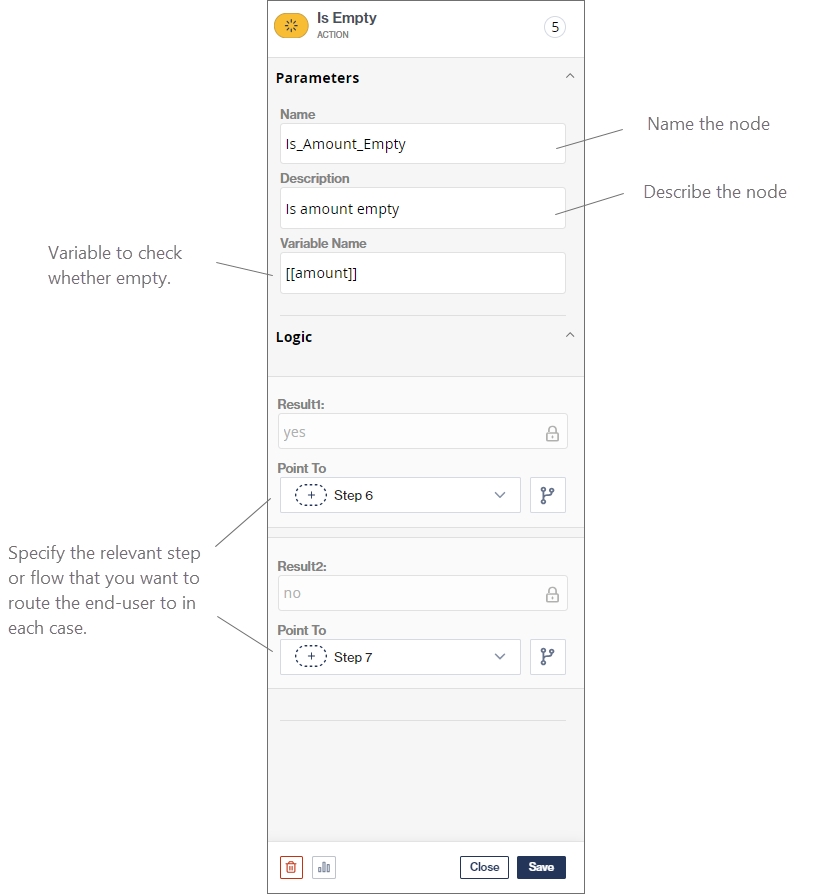Screen dimensions: 815x894
Task: Click the lock icon in Result1 field
Action: click(552, 433)
